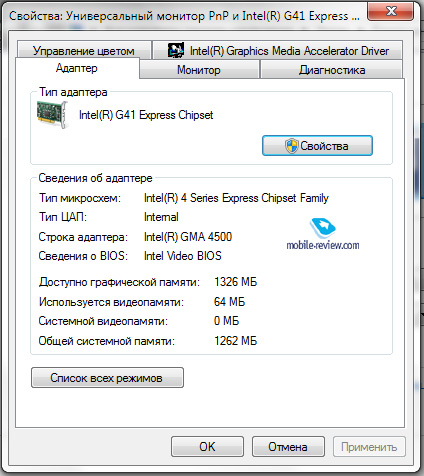This screenshot has width=424, height=476.
Task: Click the mobile-review.com watermark text
Action: click(323, 245)
